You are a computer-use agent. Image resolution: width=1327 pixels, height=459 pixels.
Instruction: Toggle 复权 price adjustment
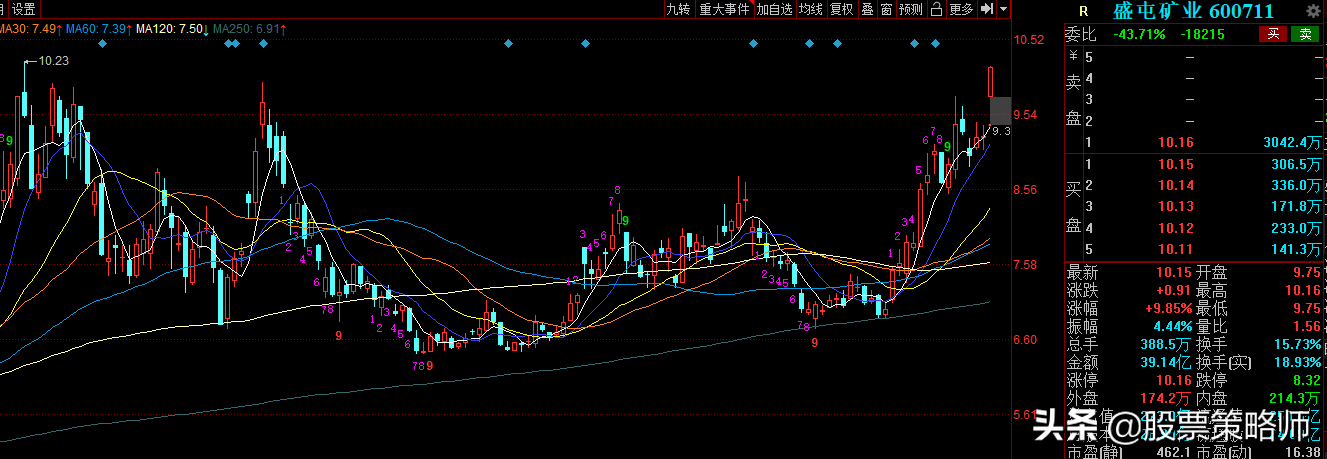[842, 9]
